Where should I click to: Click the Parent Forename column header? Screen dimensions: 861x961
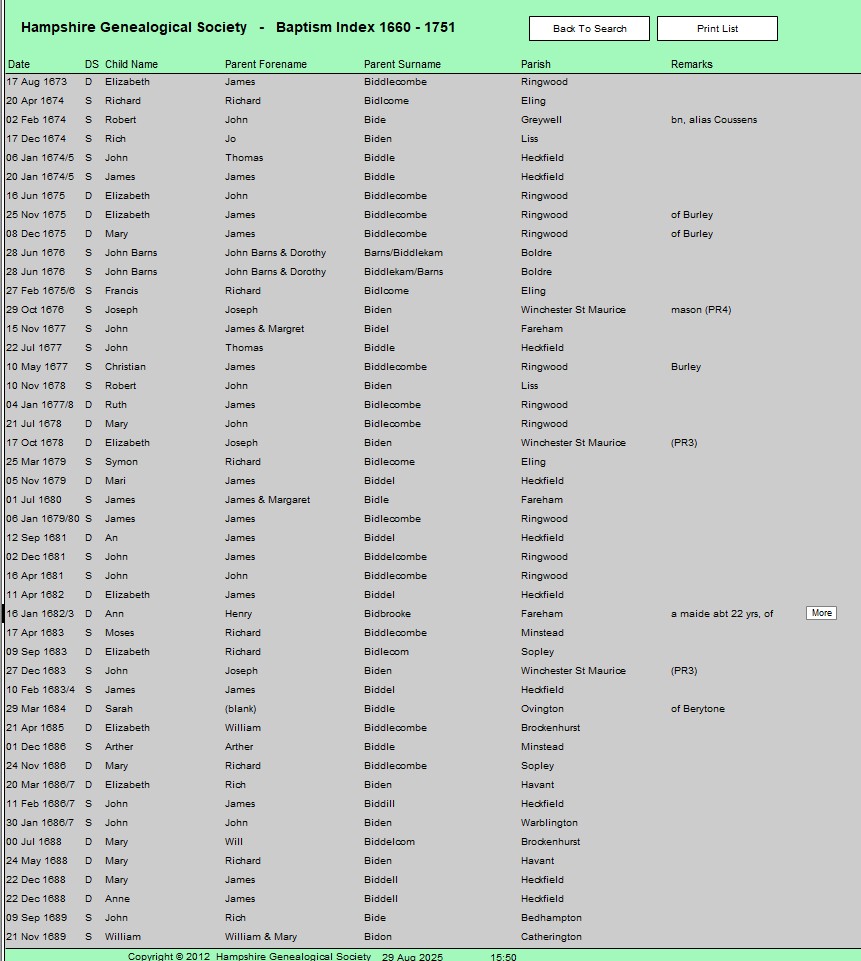tap(265, 64)
